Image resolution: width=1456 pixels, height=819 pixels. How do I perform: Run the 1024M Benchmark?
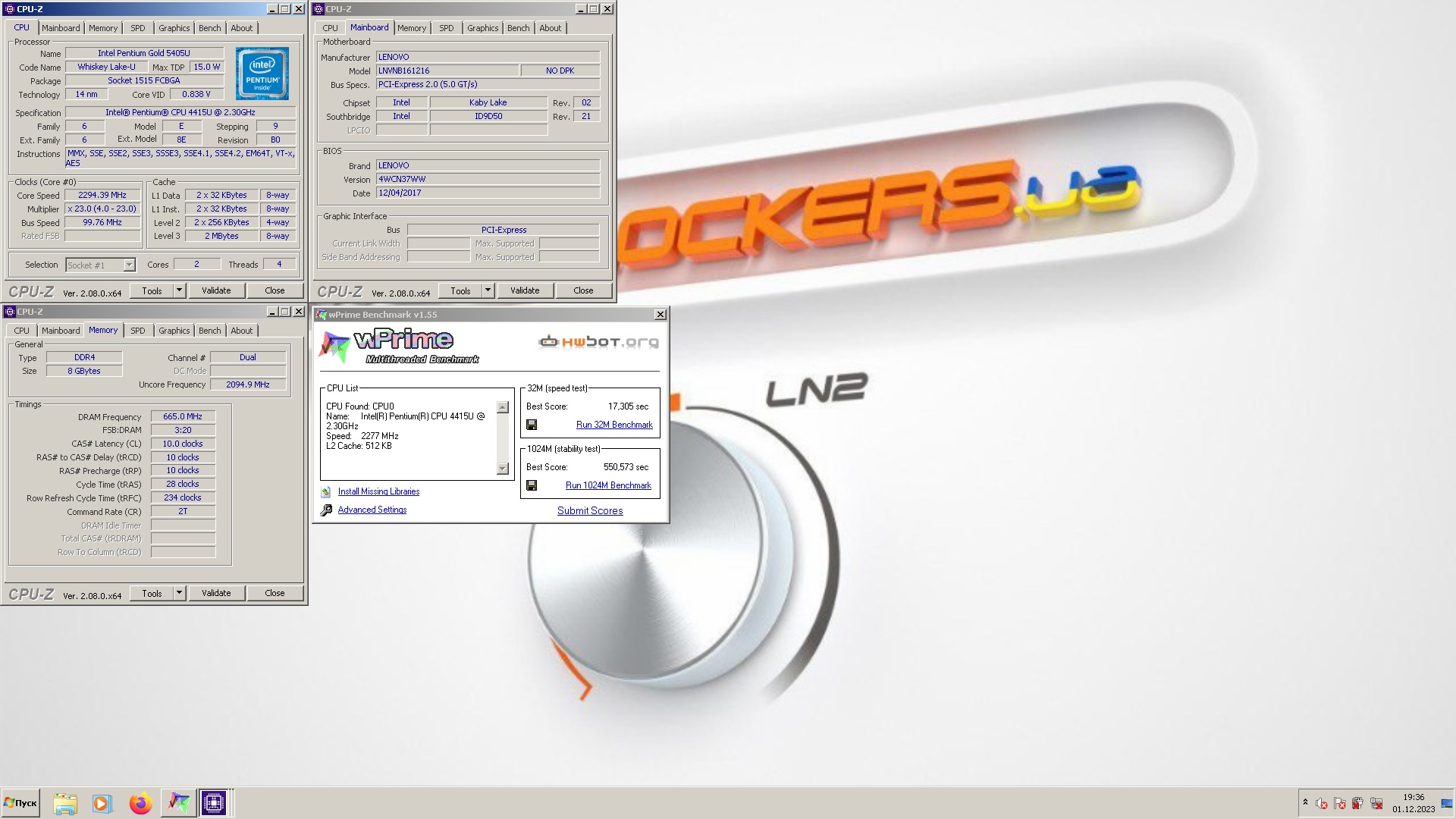pos(608,485)
